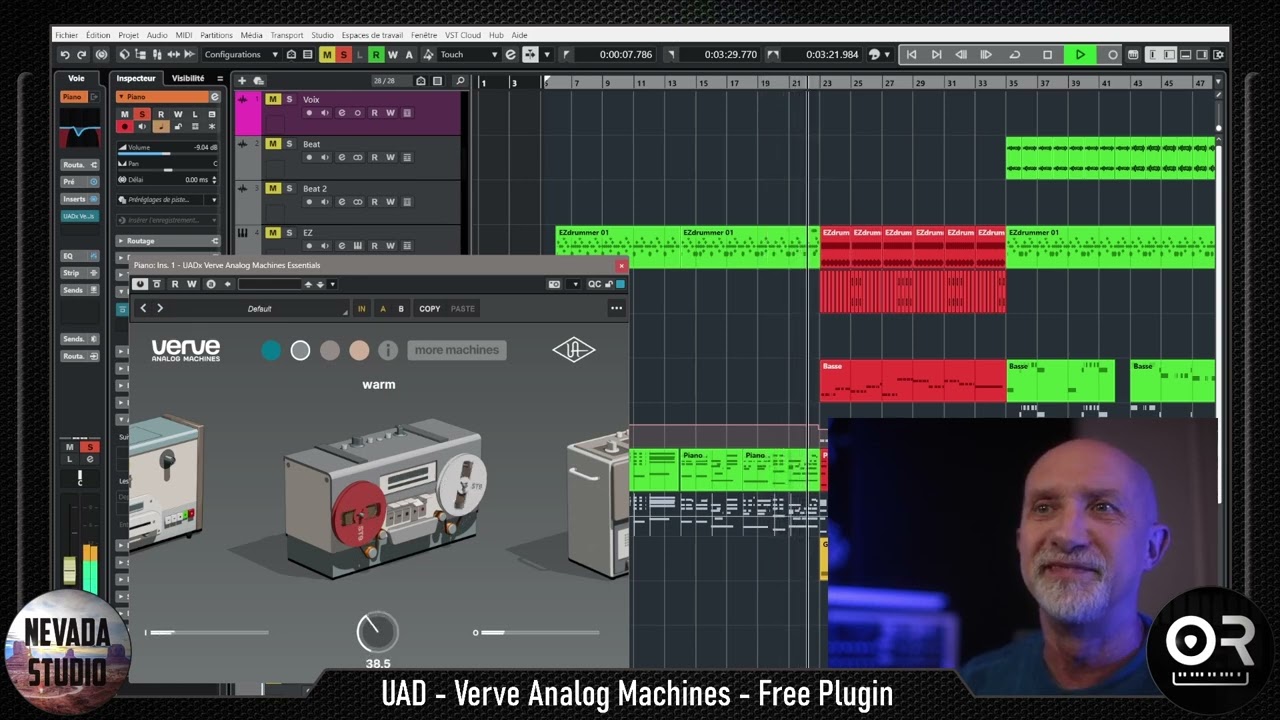The width and height of the screenshot is (1280, 720).
Task: Select the teal machine color dot
Action: click(x=271, y=350)
